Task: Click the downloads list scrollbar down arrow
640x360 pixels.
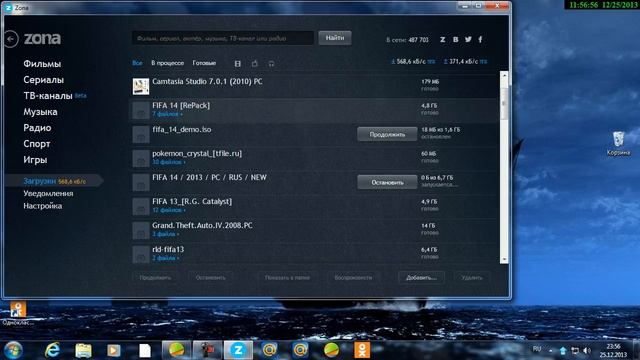Action: (x=504, y=259)
